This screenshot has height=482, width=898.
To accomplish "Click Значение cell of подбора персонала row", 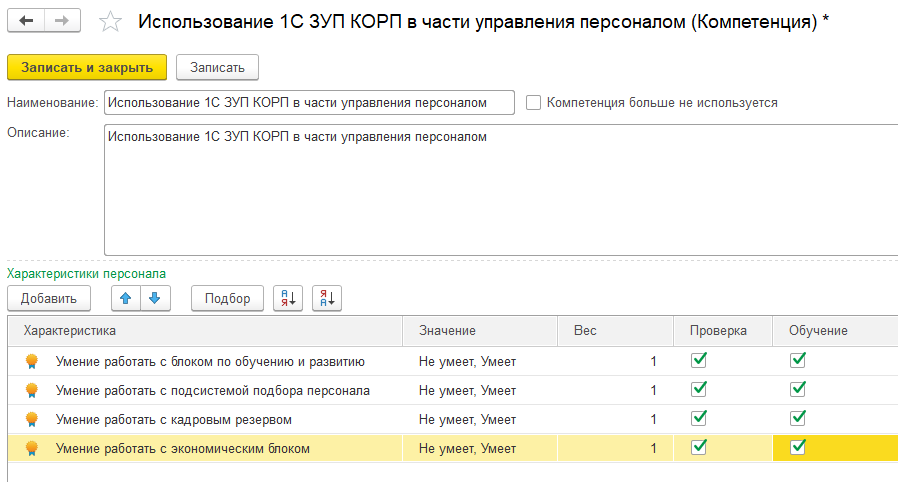I will pyautogui.click(x=480, y=390).
